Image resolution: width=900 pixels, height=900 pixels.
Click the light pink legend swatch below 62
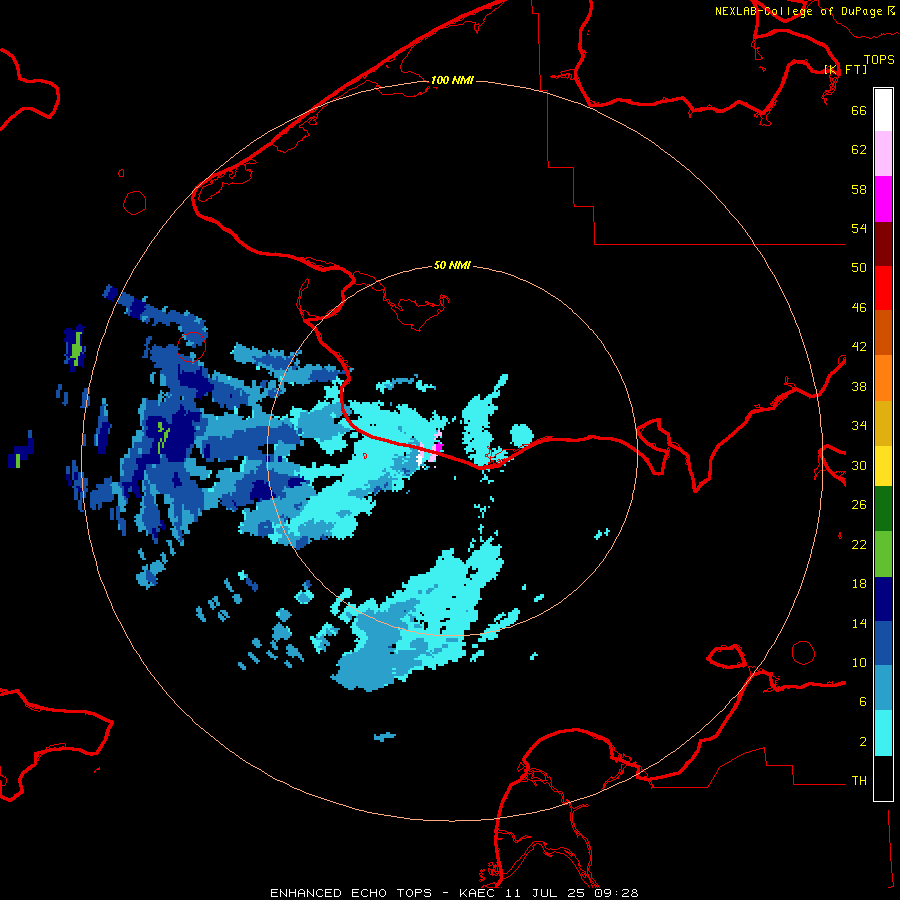tap(883, 154)
